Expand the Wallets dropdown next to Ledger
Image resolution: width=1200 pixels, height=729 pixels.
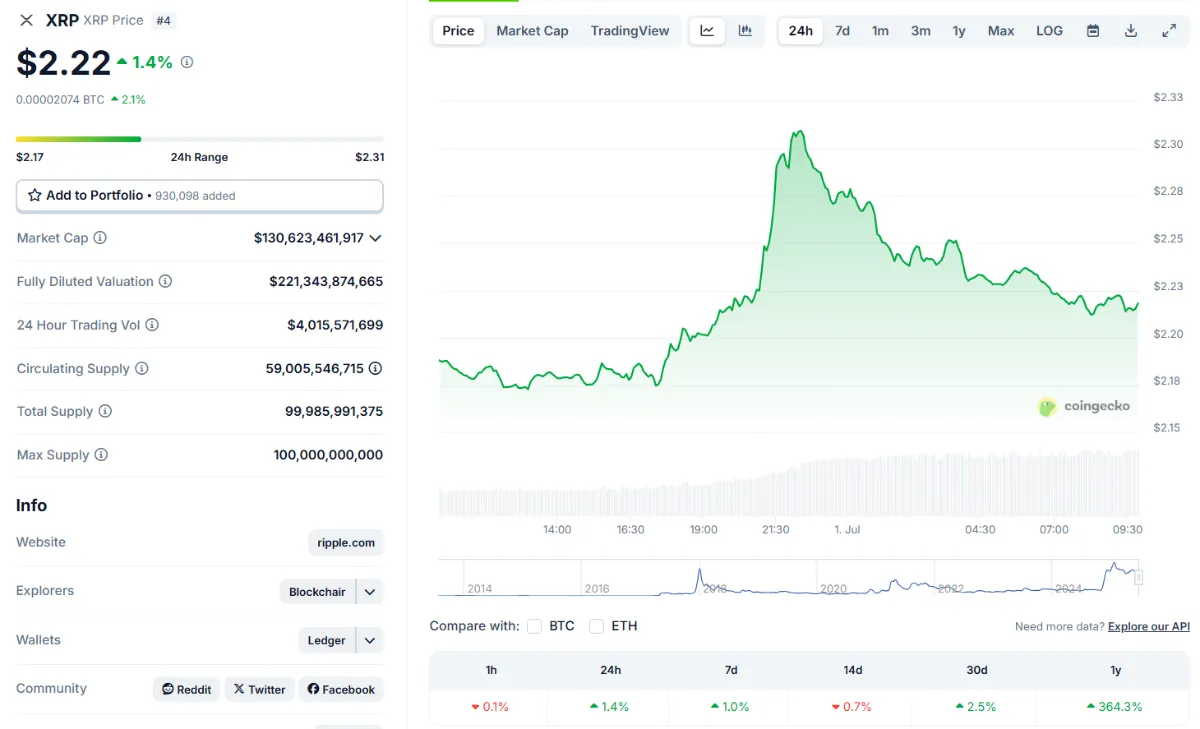(x=370, y=641)
